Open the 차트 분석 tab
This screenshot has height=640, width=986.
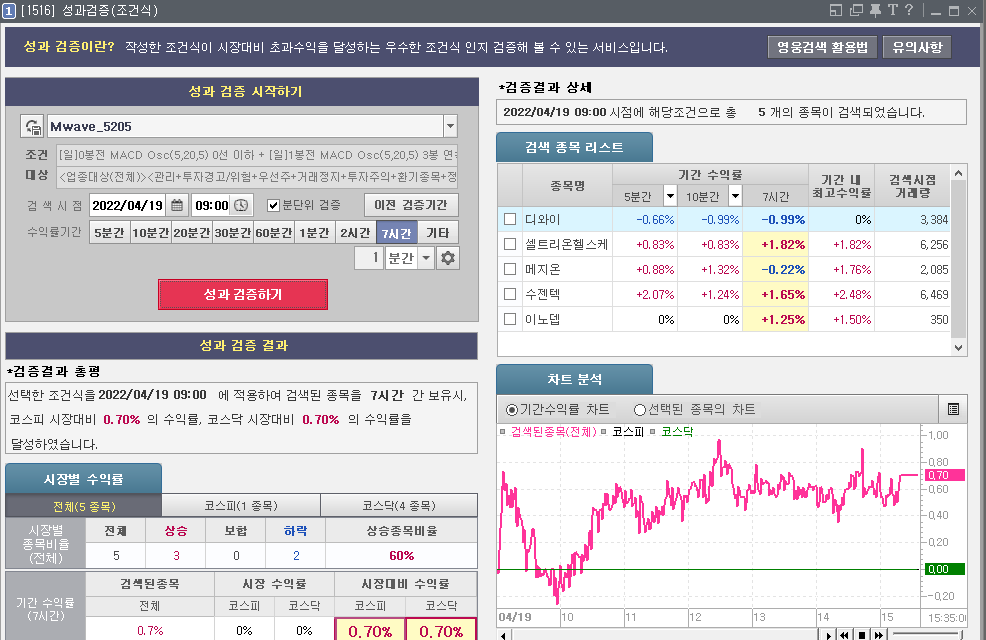(574, 379)
